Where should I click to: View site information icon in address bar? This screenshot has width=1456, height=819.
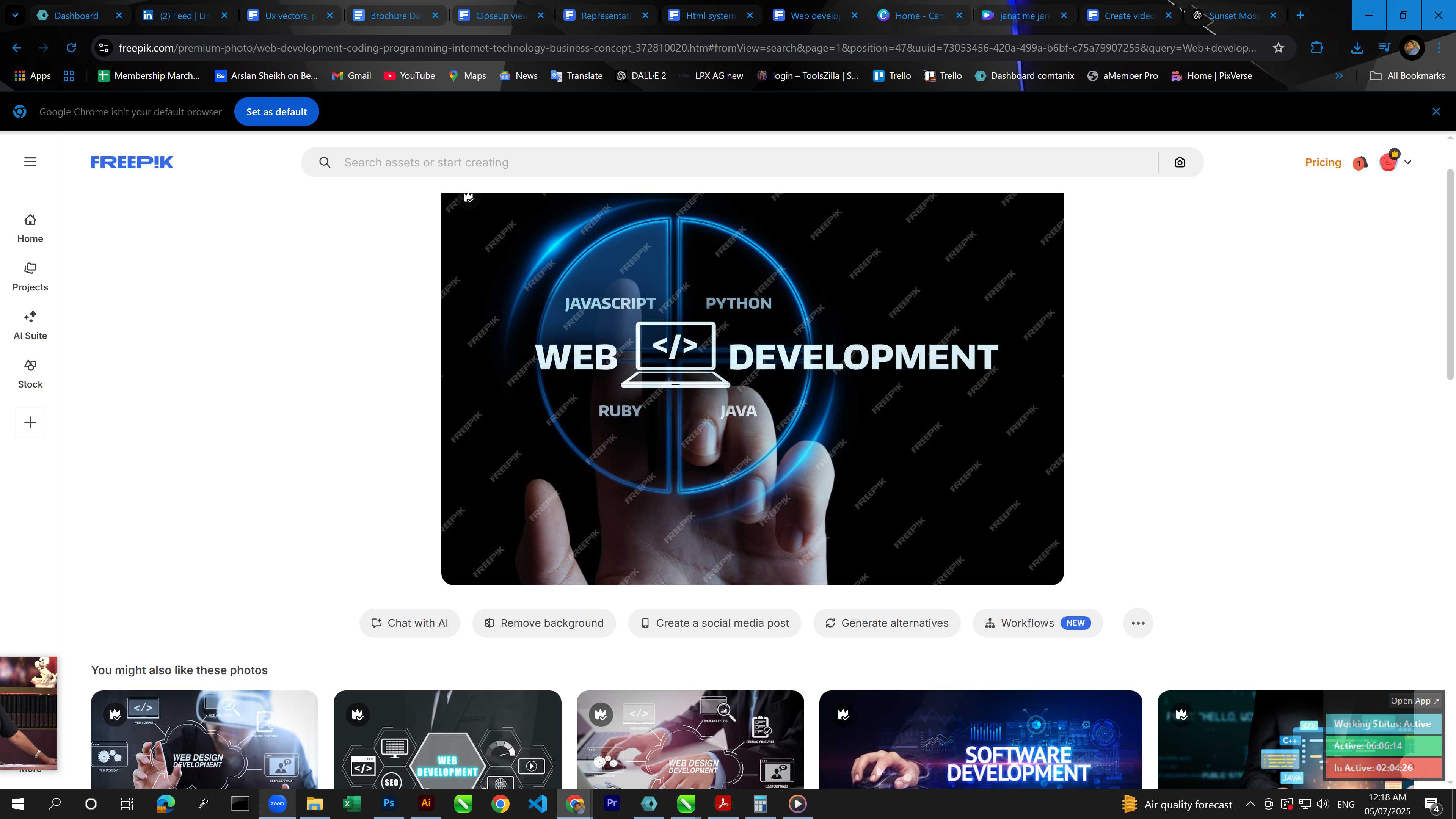tap(104, 48)
